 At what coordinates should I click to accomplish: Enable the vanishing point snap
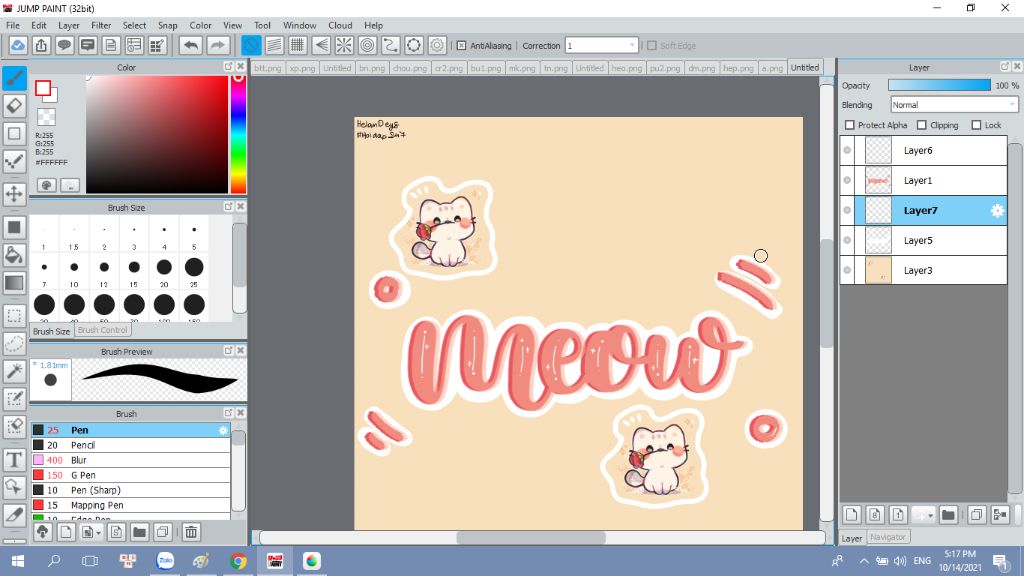click(321, 46)
